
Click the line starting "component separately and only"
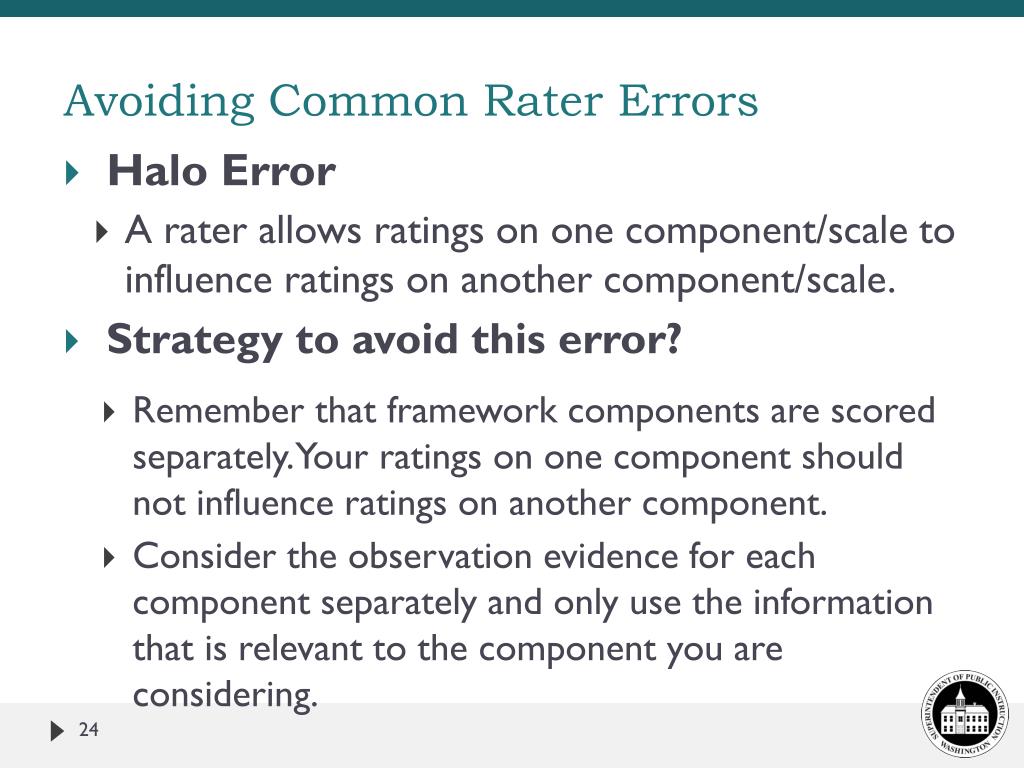tap(532, 603)
